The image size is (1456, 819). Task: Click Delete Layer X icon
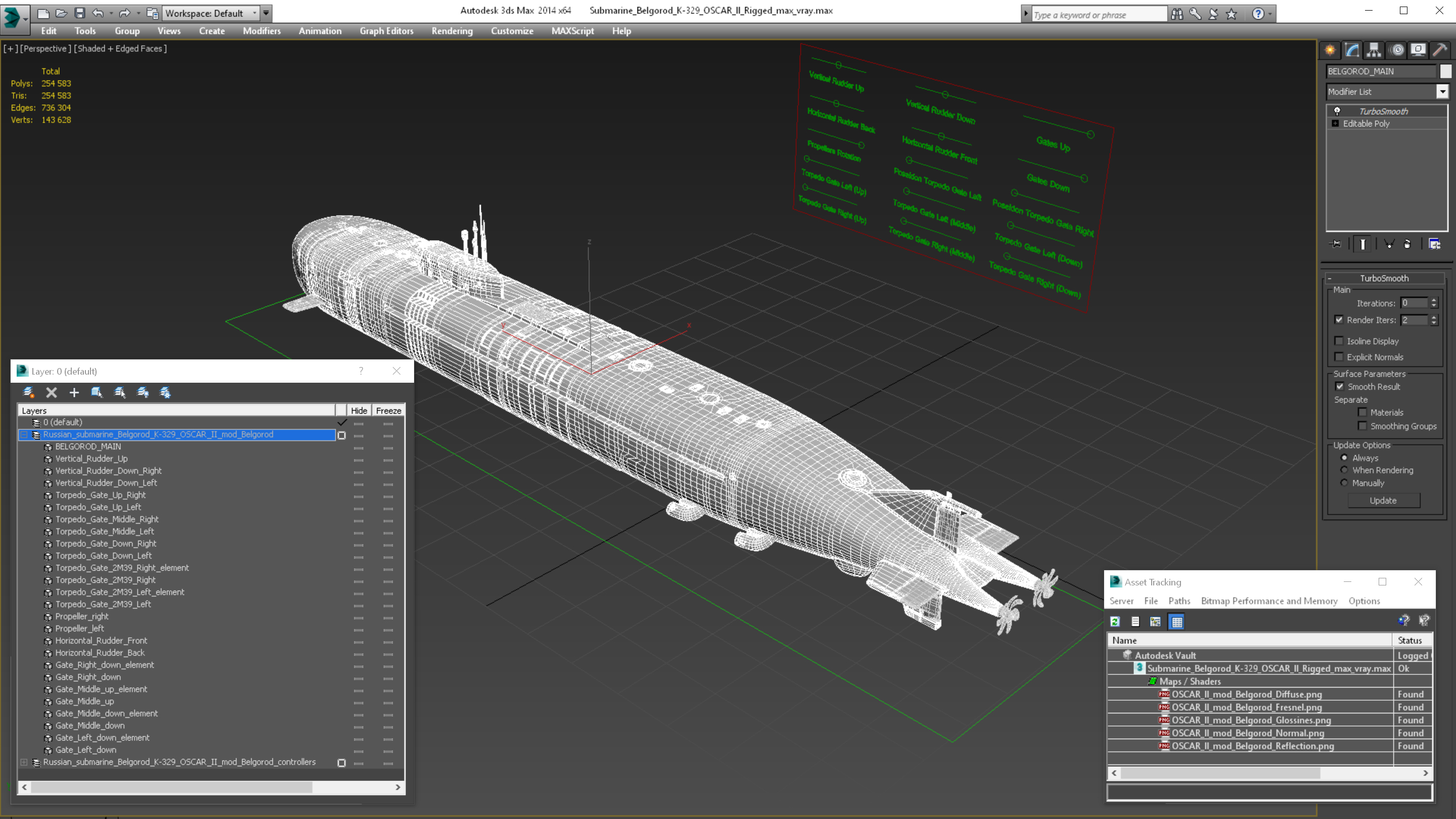[52, 392]
